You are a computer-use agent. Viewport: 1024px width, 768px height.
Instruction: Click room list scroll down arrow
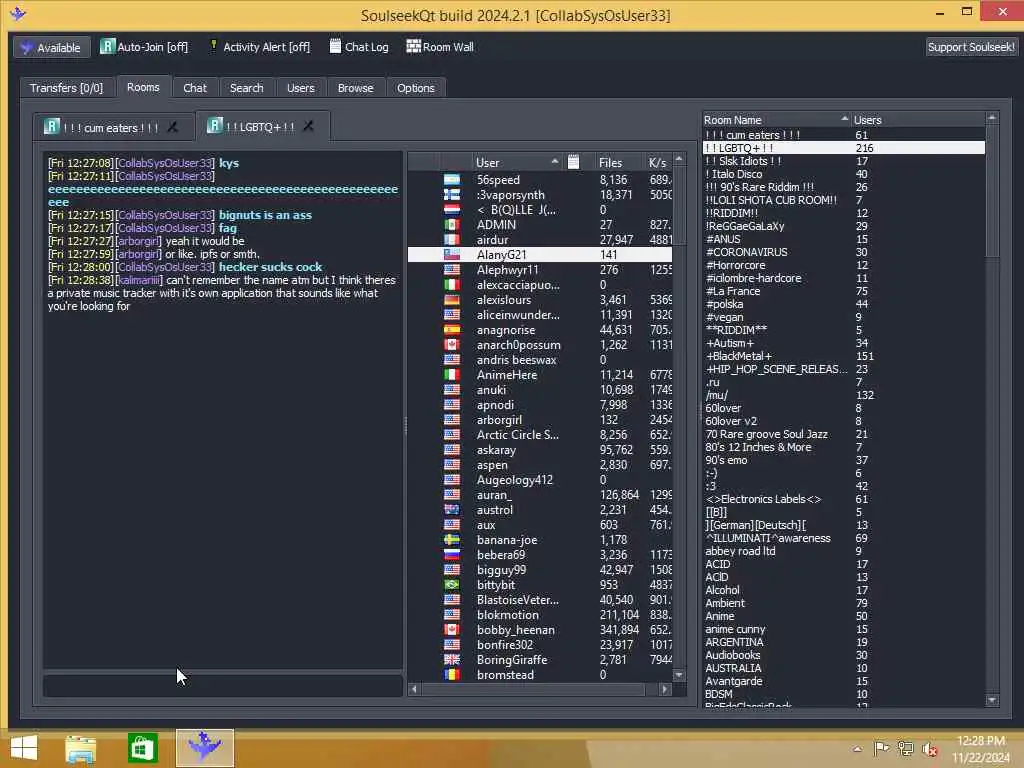click(992, 700)
